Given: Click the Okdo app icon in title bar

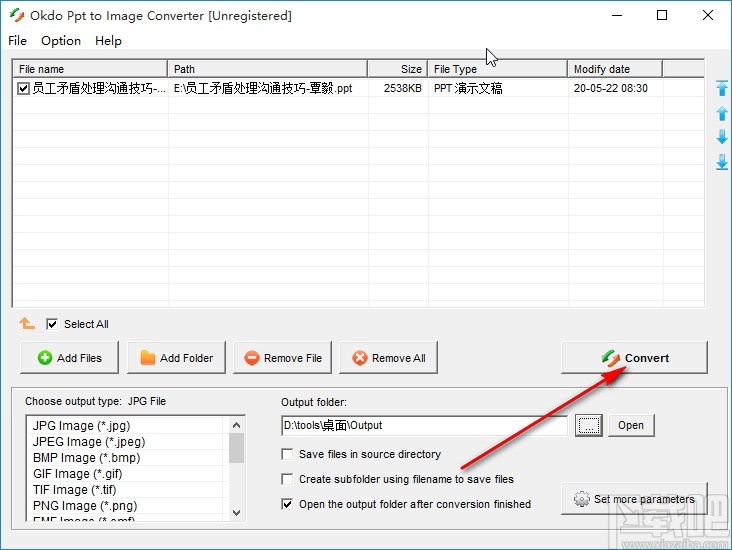Looking at the screenshot, I should click(17, 15).
